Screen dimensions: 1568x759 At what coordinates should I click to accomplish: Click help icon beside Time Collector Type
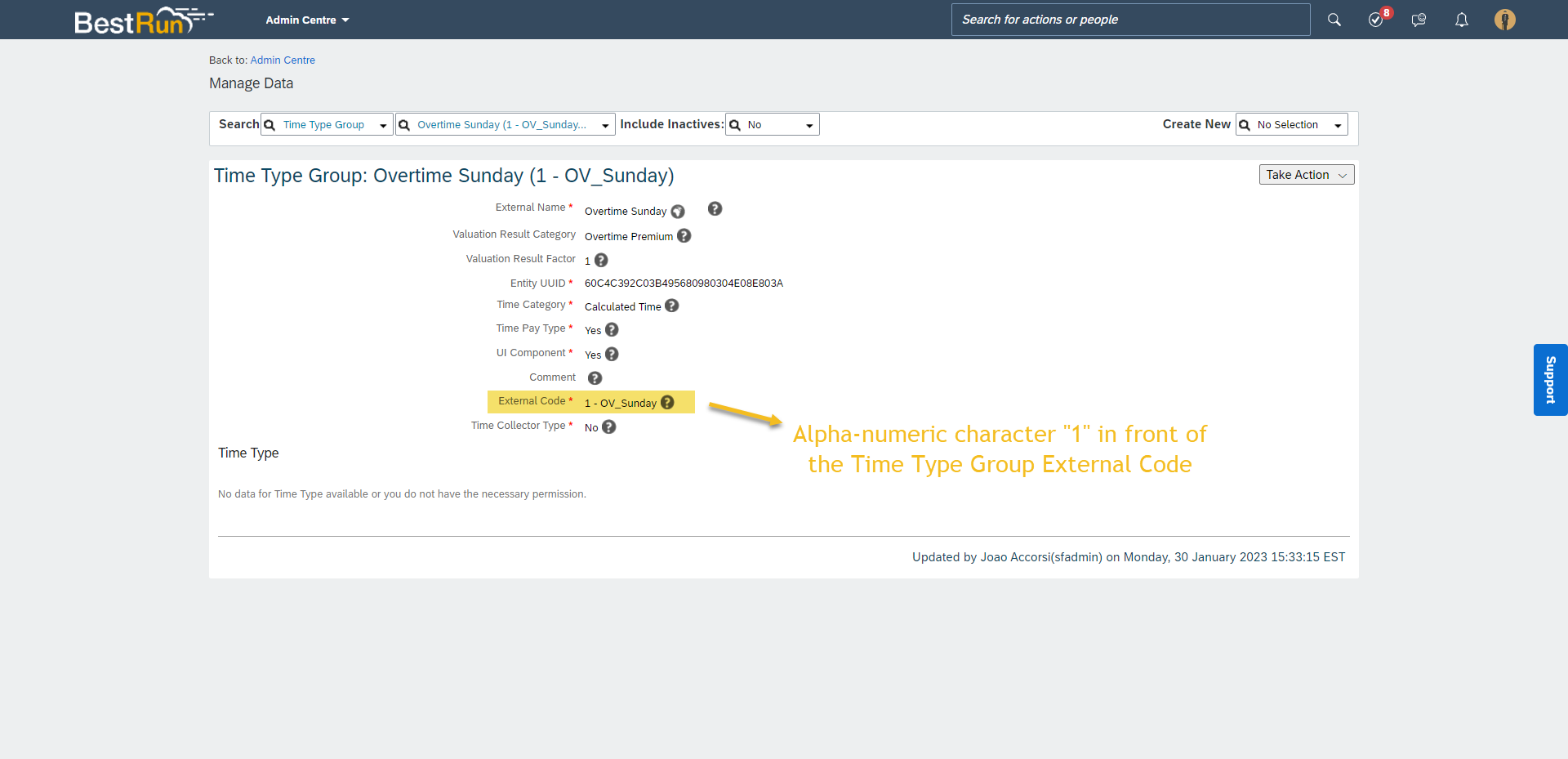608,427
